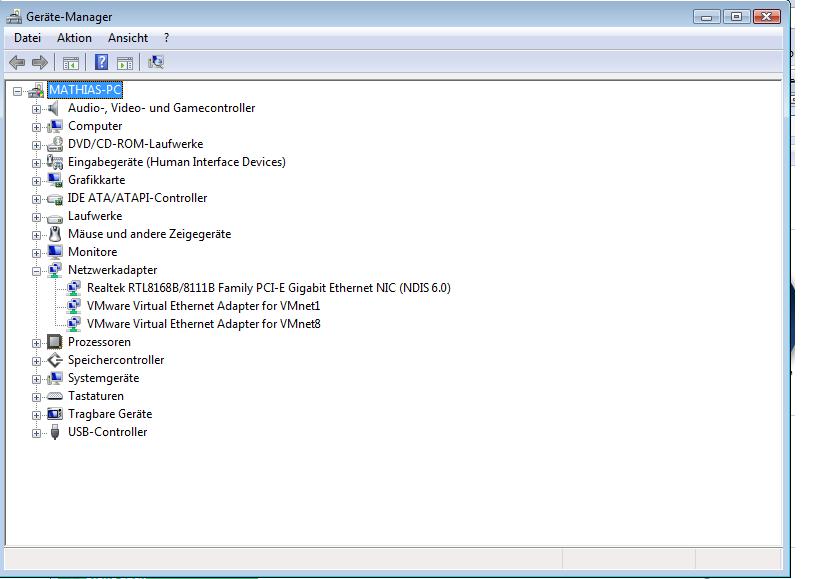840x579 pixels.
Task: Select the Tragbare Geräte label
Action: (110, 414)
